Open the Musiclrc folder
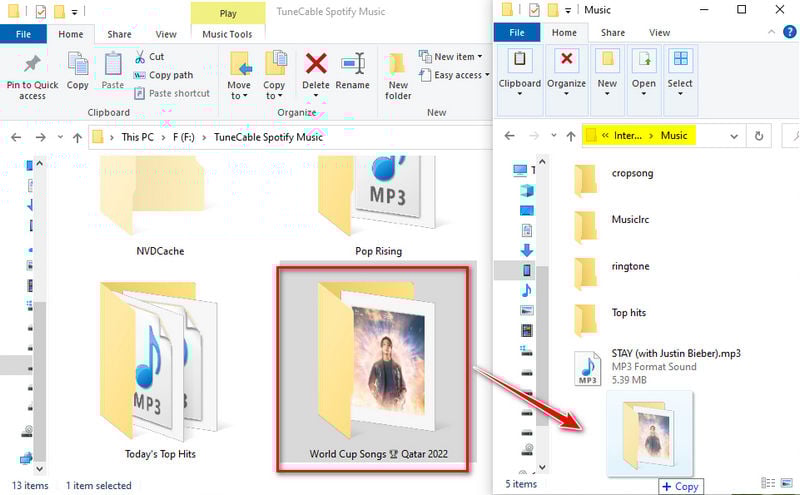800x495 pixels. (611, 226)
